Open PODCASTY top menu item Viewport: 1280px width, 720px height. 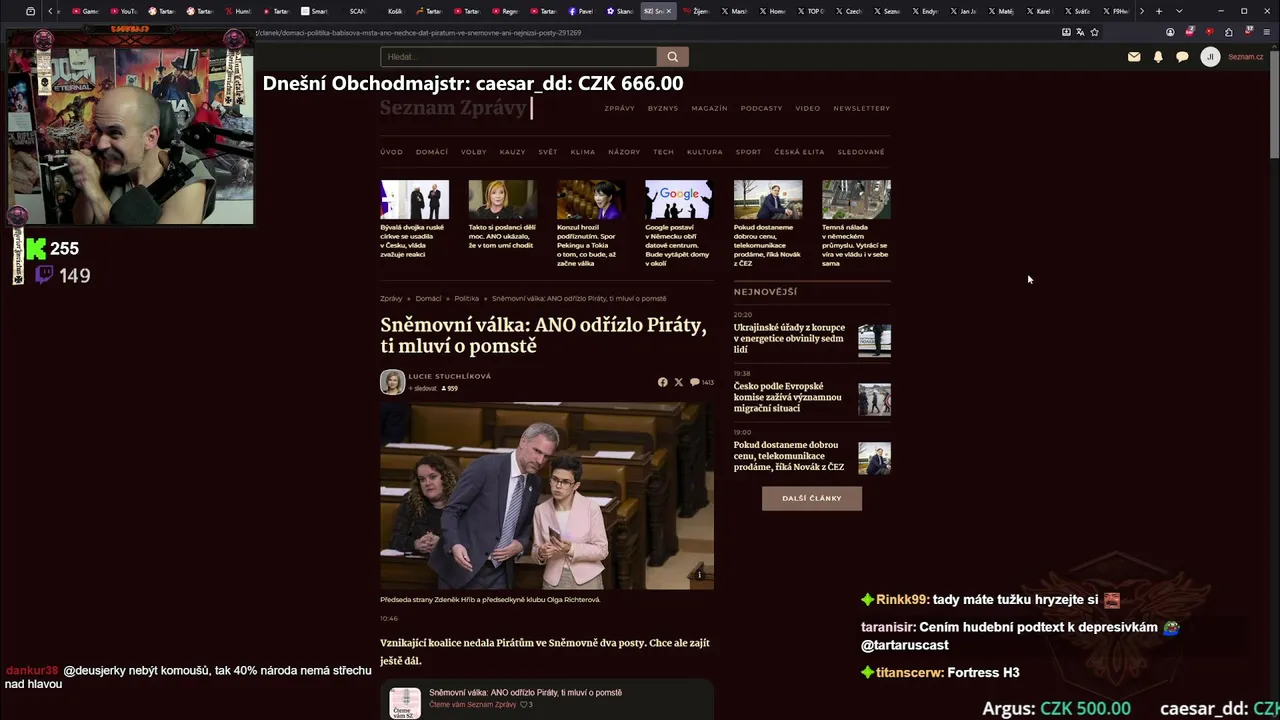click(761, 108)
